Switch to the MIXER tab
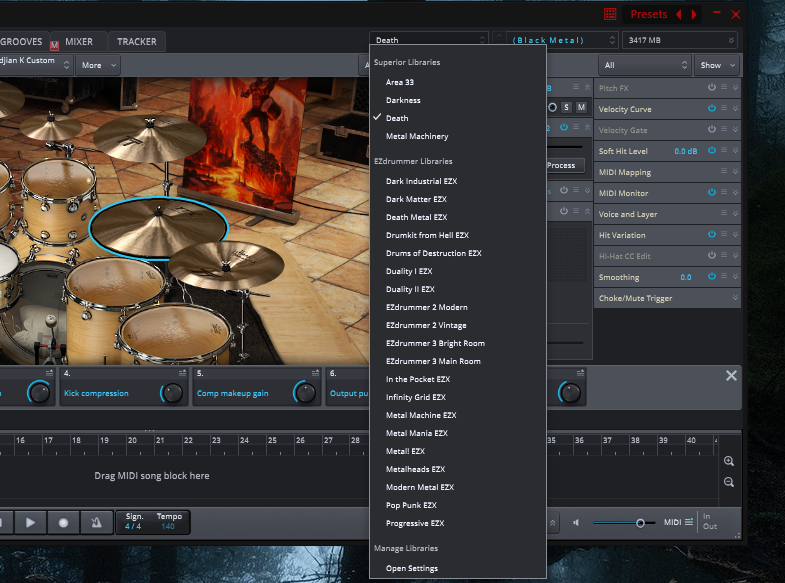Screen dimensions: 785x583 (79, 42)
